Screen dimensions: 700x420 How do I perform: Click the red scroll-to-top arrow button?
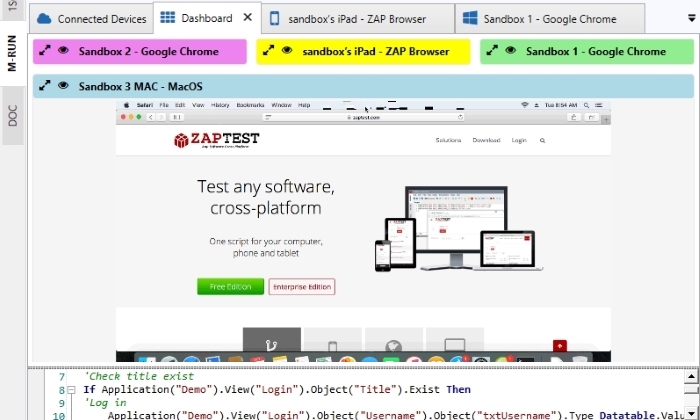(560, 345)
